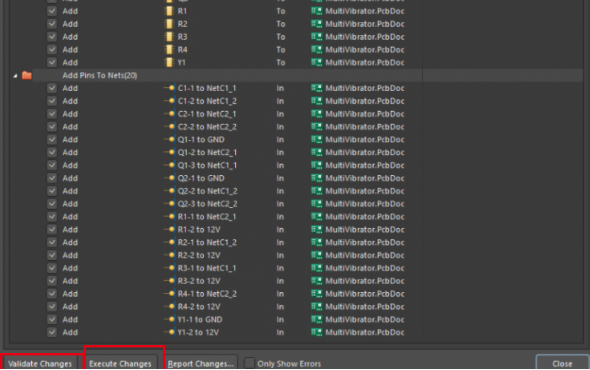Click the pin icon for R4-2 to 12V

pos(170,307)
